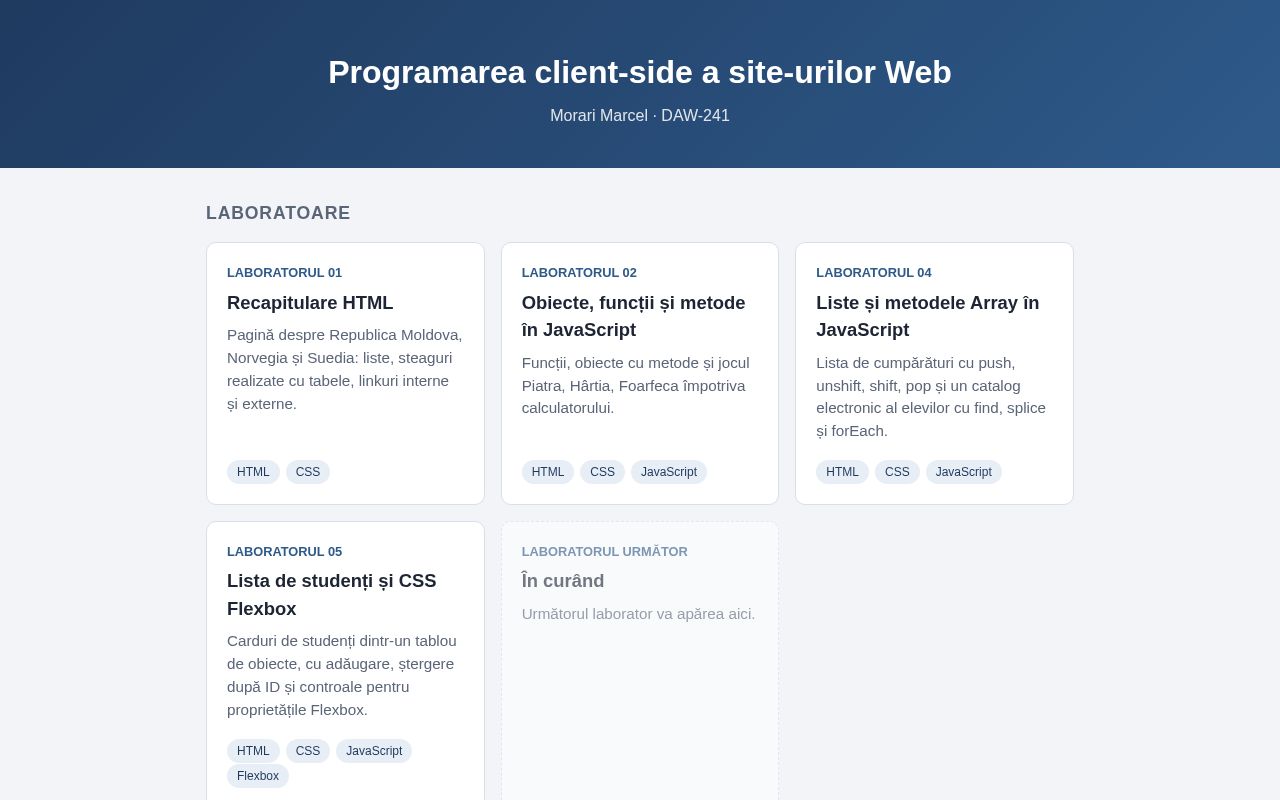Click description starting "Lista de cumpărături cu push"
The width and height of the screenshot is (1280, 800).
[x=932, y=397]
